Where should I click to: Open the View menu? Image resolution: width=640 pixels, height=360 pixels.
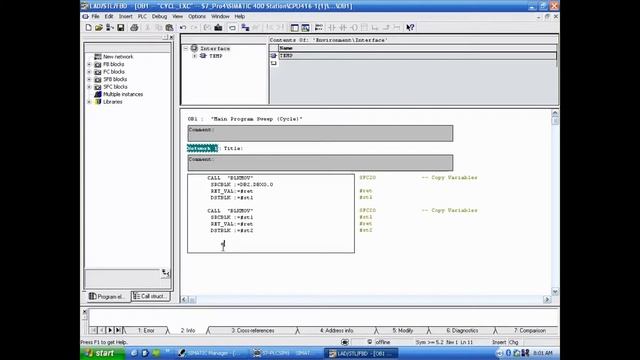(177, 16)
